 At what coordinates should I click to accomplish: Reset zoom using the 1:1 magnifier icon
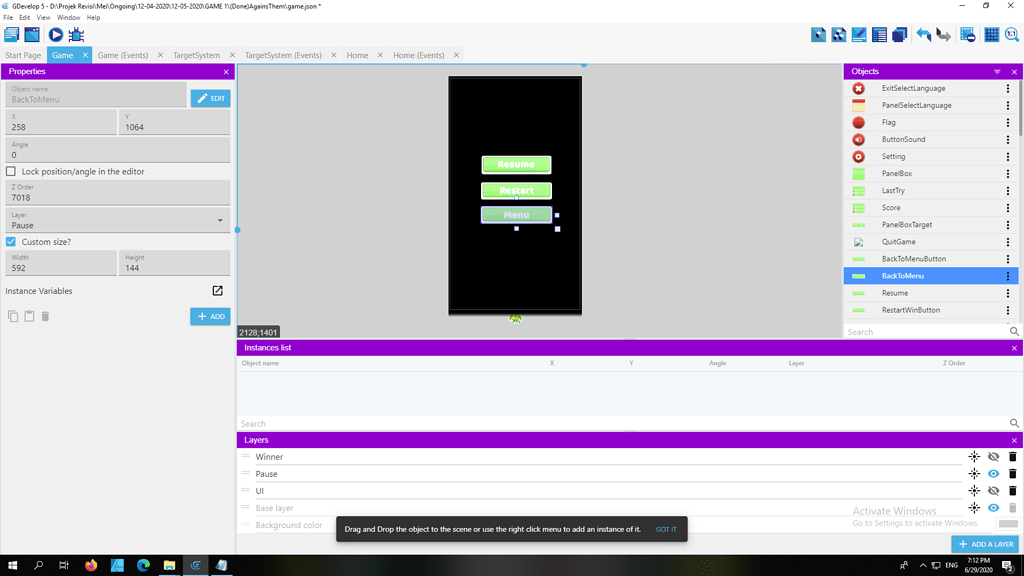tap(1013, 33)
